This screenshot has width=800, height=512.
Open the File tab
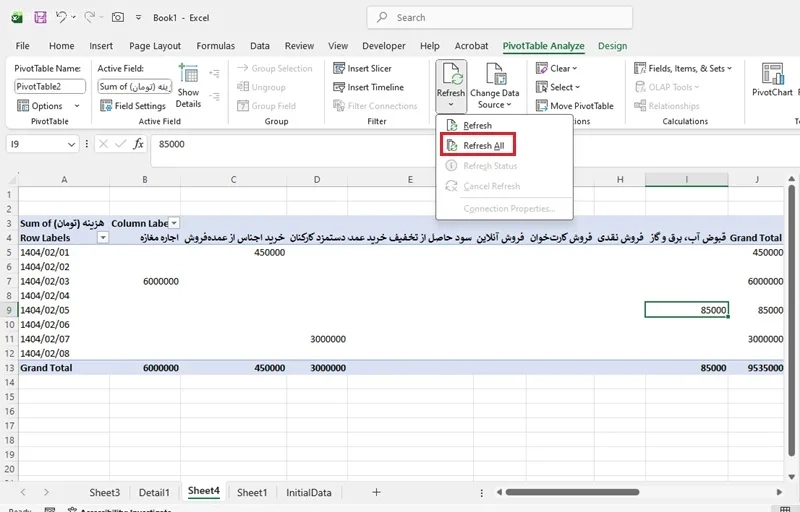click(x=22, y=46)
